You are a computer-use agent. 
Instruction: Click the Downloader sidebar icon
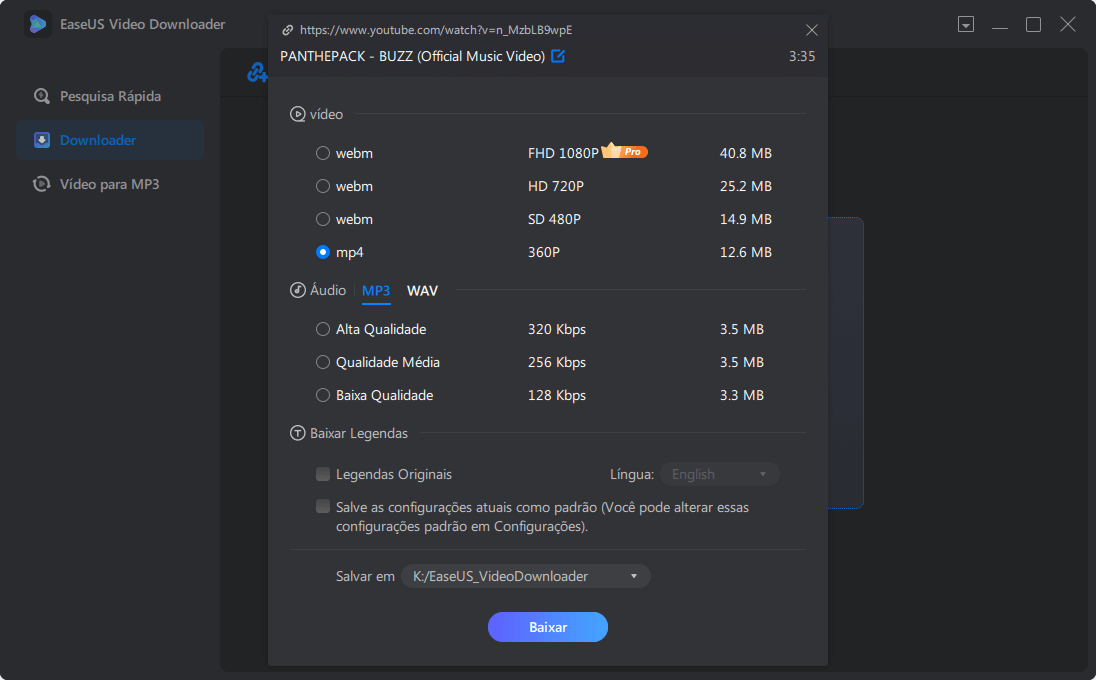coord(42,140)
